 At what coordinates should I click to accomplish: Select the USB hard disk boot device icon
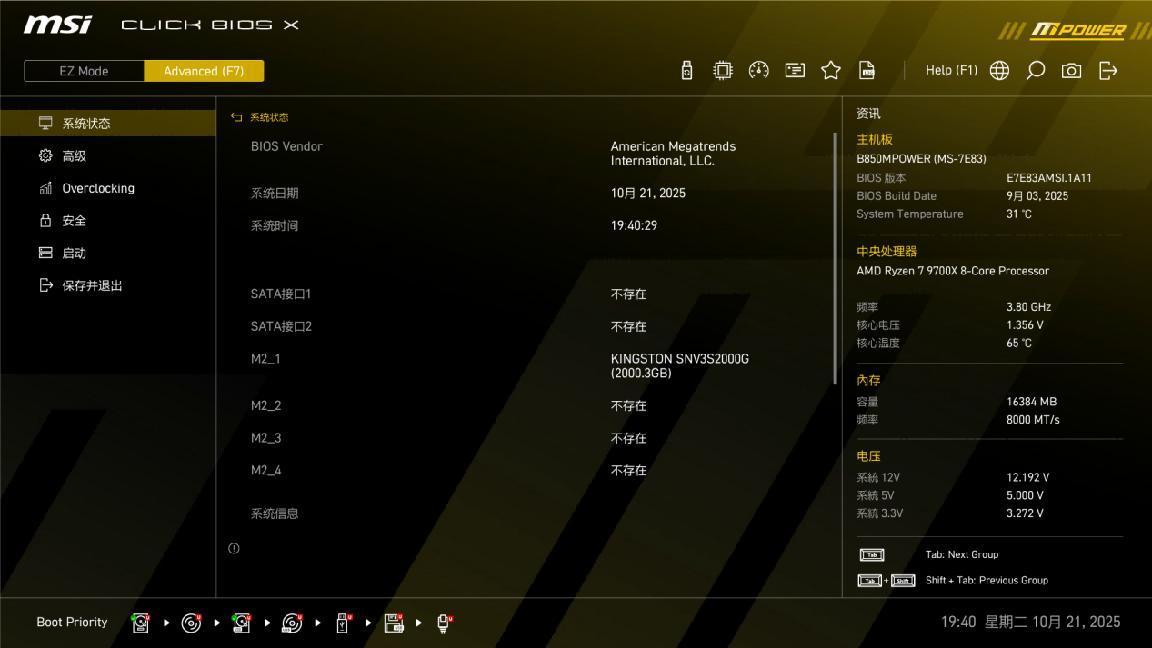241,623
